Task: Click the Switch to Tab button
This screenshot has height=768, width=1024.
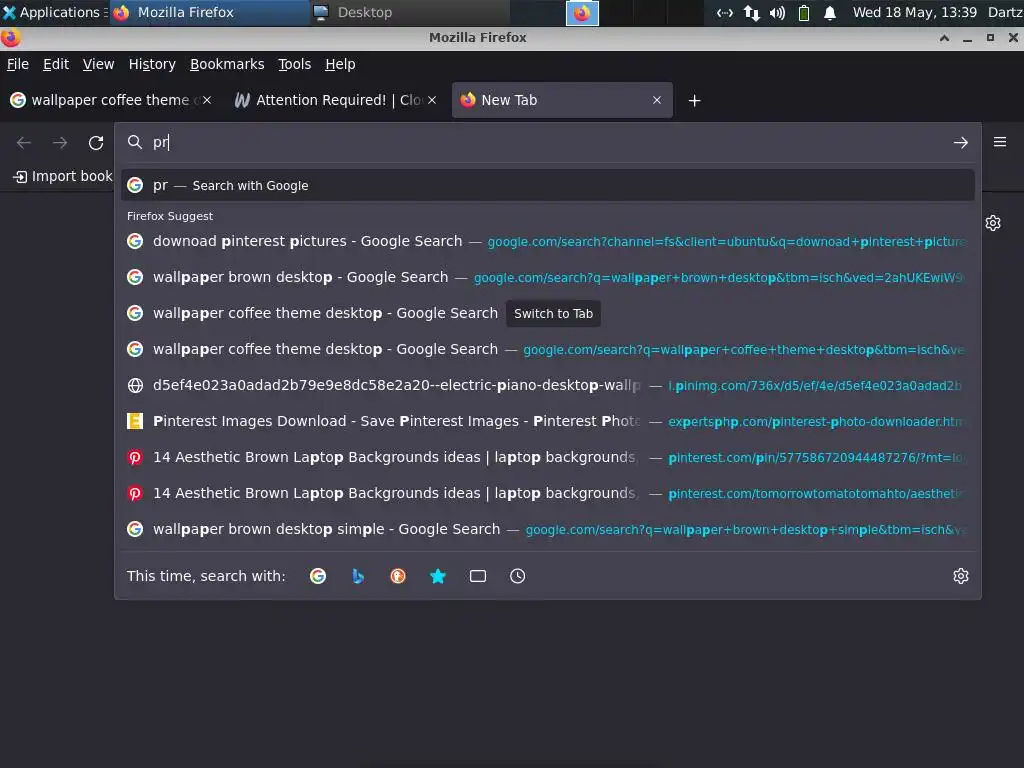Action: (553, 313)
